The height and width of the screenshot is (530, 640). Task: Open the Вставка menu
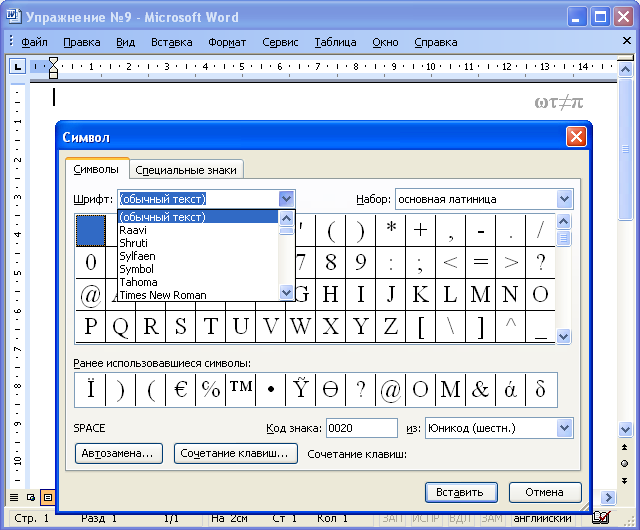click(171, 42)
